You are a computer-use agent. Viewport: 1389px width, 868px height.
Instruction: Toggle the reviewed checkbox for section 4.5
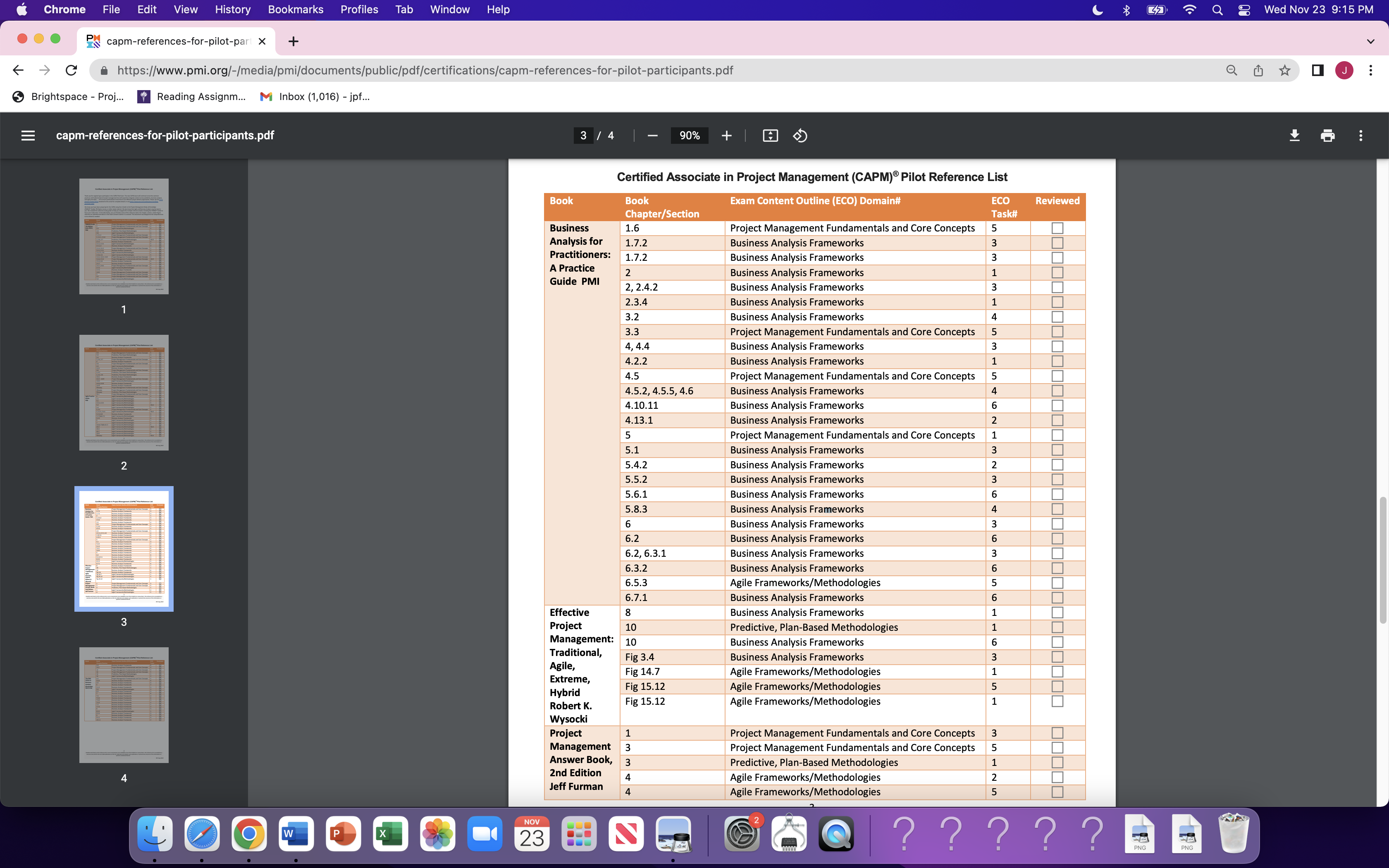point(1057,376)
